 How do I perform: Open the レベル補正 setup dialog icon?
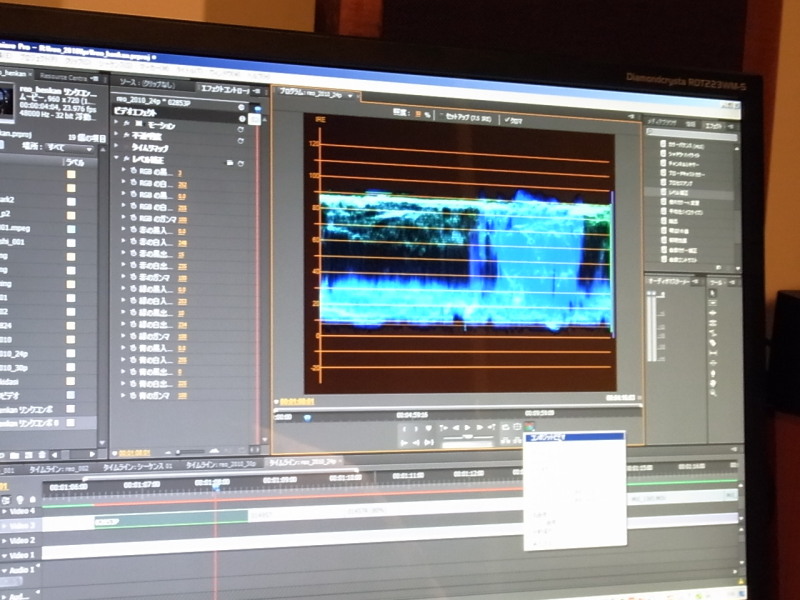point(230,163)
